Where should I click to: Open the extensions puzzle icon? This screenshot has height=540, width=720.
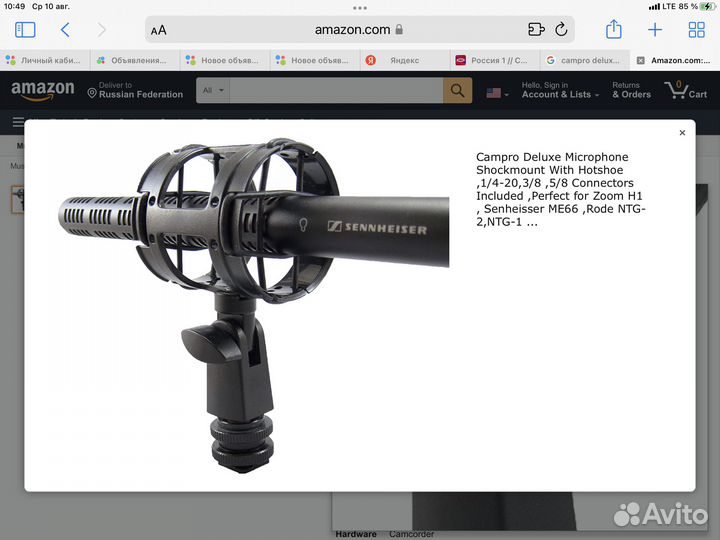536,30
